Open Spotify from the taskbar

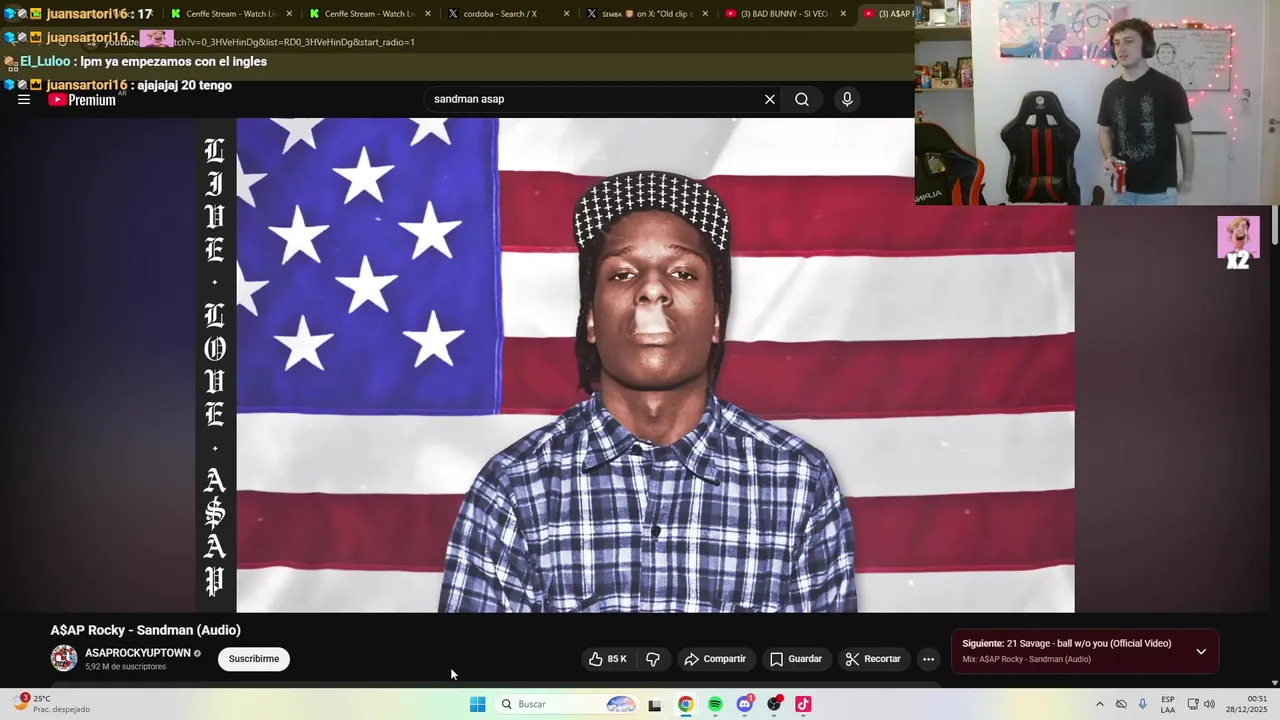[715, 705]
